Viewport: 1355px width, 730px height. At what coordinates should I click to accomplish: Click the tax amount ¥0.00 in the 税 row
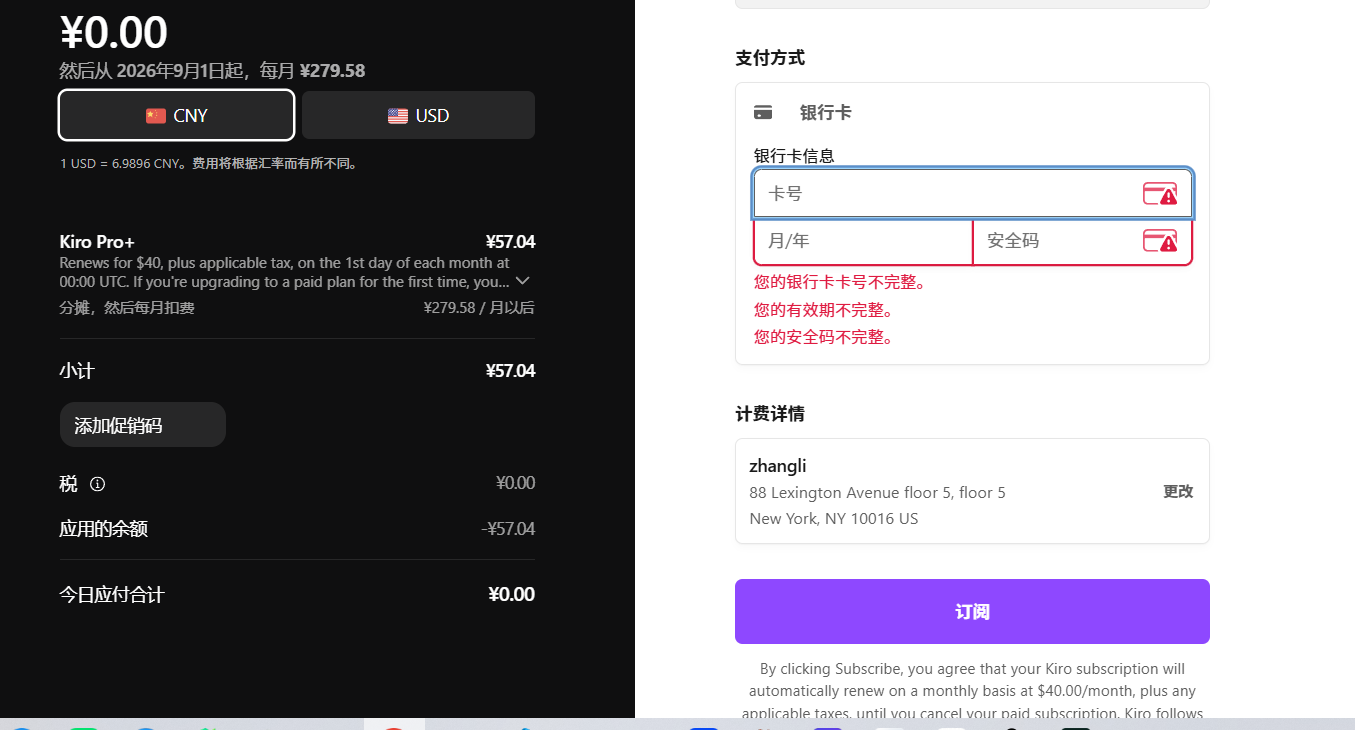(x=515, y=483)
